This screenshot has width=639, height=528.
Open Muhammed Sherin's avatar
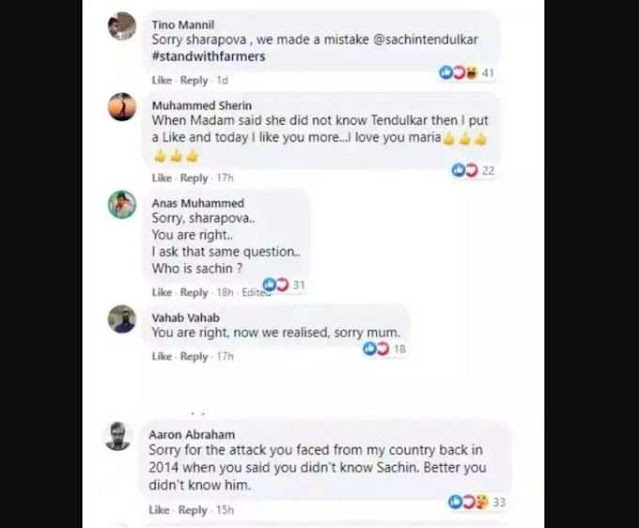(122, 107)
